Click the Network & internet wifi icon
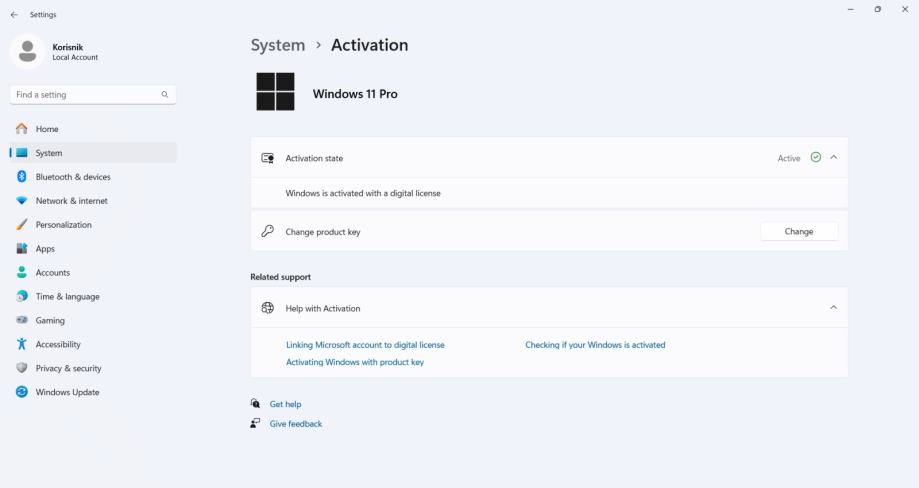This screenshot has width=919, height=488. coord(22,201)
